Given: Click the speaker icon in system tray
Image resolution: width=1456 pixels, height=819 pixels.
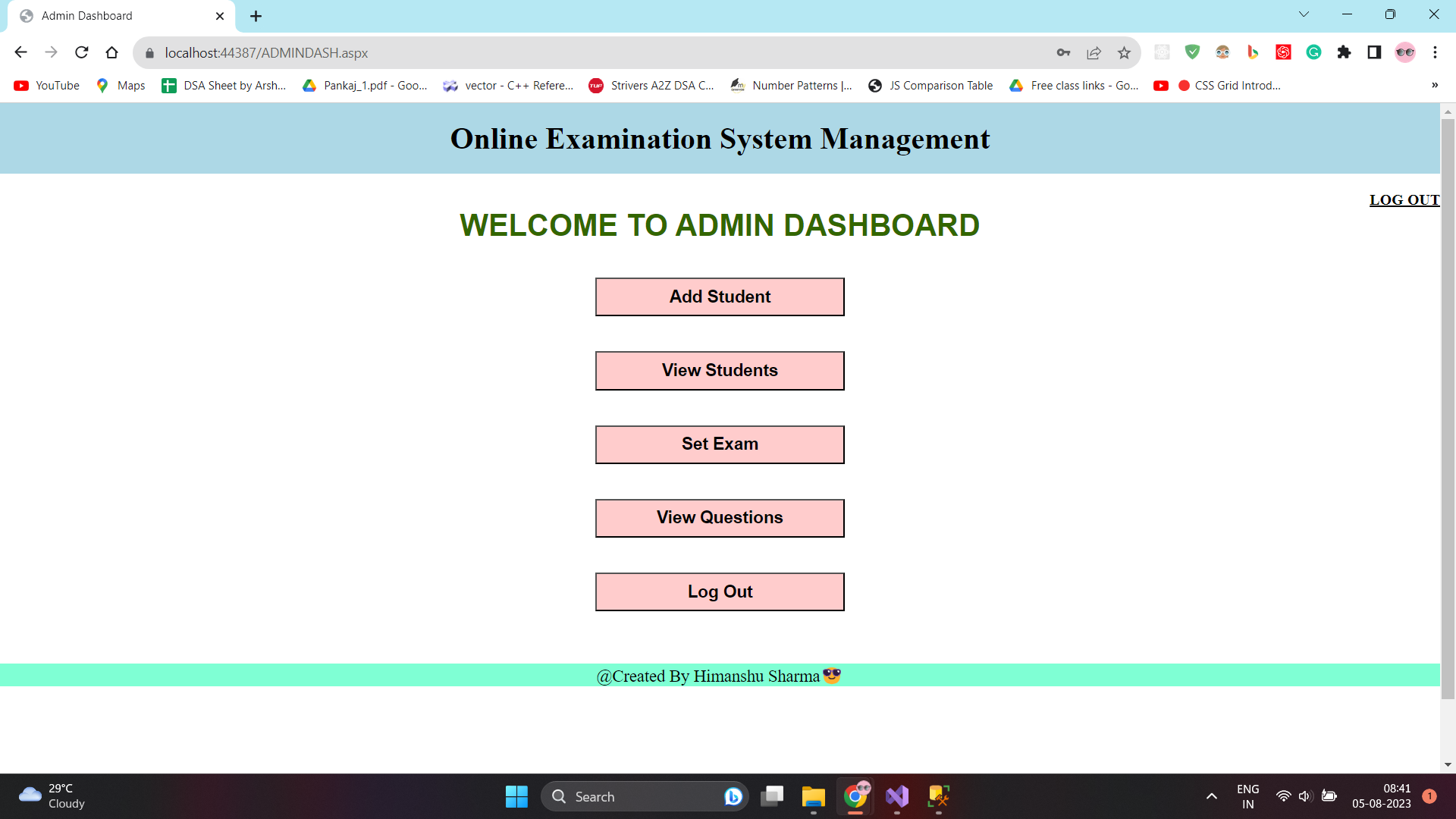Looking at the screenshot, I should 1306,795.
